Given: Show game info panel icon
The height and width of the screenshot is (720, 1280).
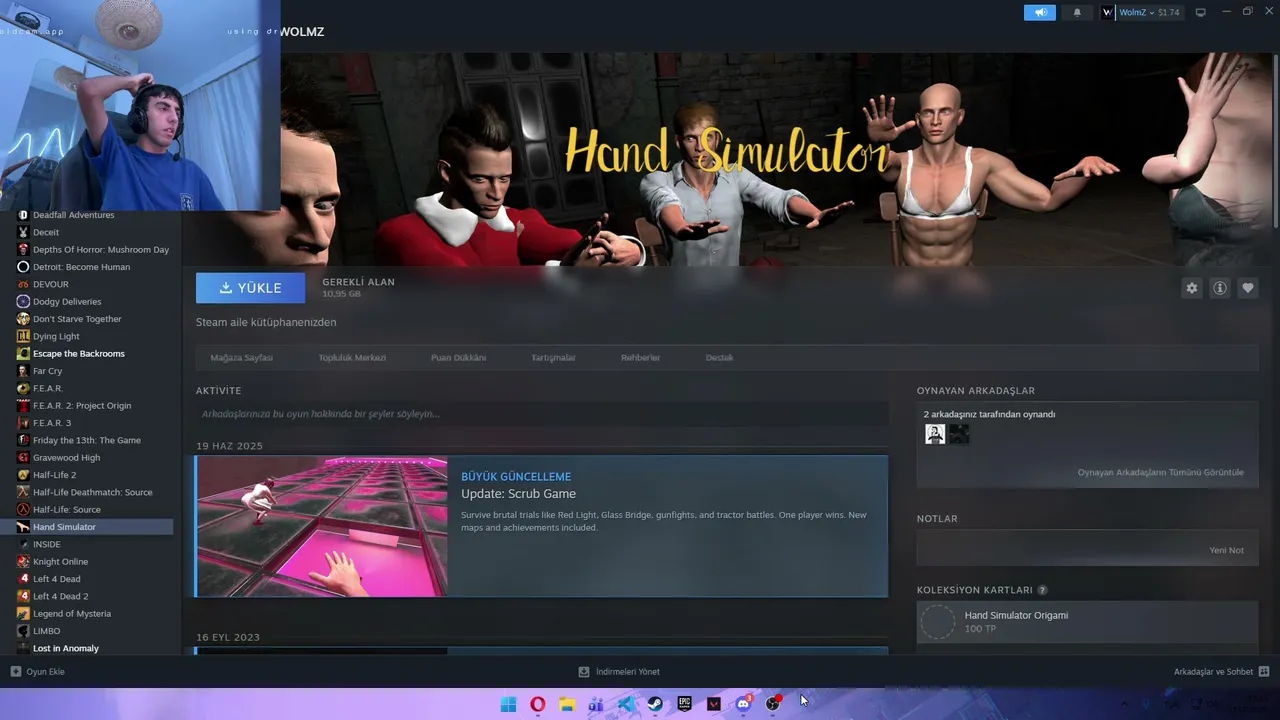Looking at the screenshot, I should coord(1220,288).
